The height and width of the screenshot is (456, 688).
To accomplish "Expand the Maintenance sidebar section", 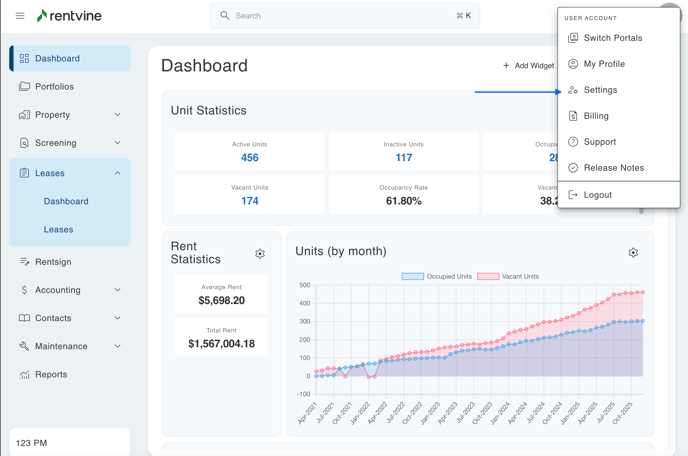I will 117,346.
